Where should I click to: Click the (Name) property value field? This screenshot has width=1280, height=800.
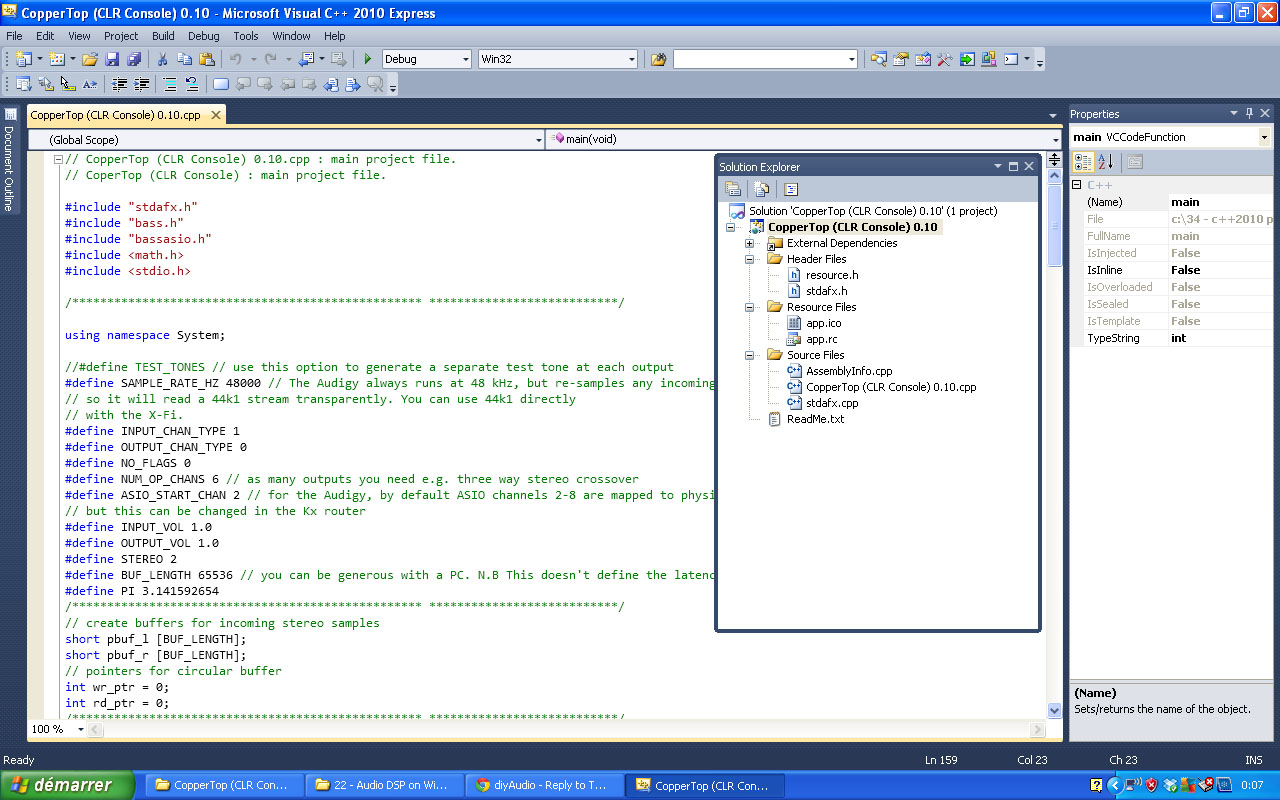click(x=1220, y=202)
